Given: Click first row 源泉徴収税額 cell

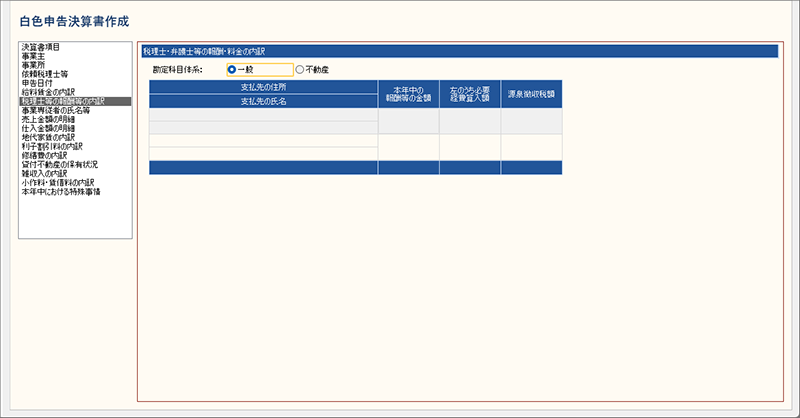Looking at the screenshot, I should click(x=531, y=121).
